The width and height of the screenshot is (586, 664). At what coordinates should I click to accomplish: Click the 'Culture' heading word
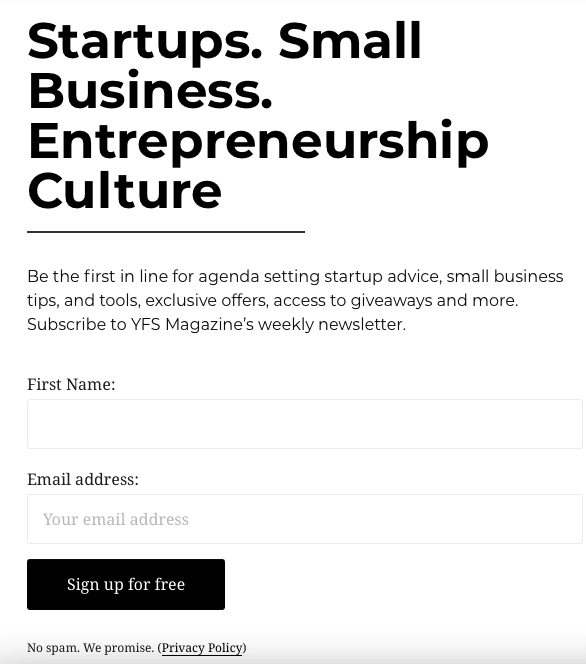pyautogui.click(x=125, y=191)
